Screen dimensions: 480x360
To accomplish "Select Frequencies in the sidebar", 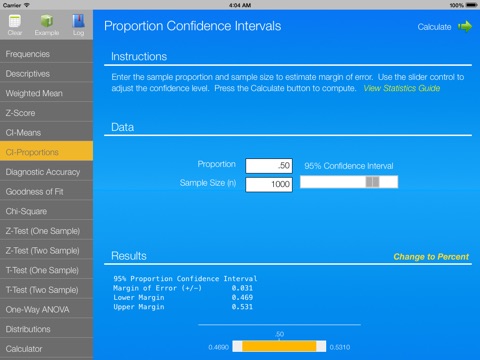I will coord(46,54).
